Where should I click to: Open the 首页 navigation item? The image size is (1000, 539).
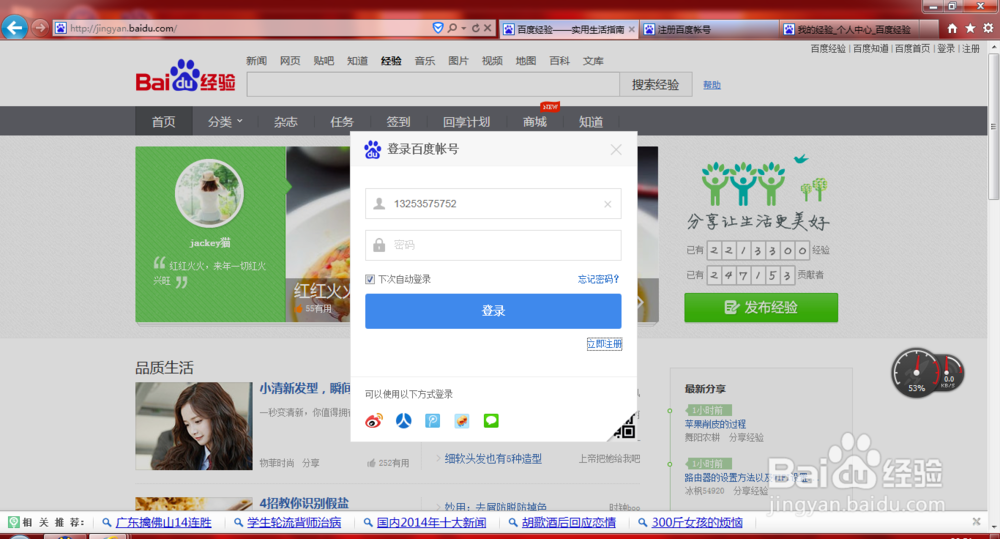pyautogui.click(x=163, y=122)
